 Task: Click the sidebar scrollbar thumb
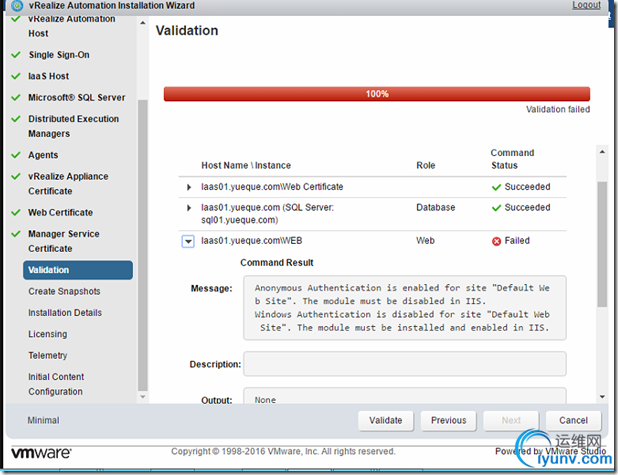[143, 245]
